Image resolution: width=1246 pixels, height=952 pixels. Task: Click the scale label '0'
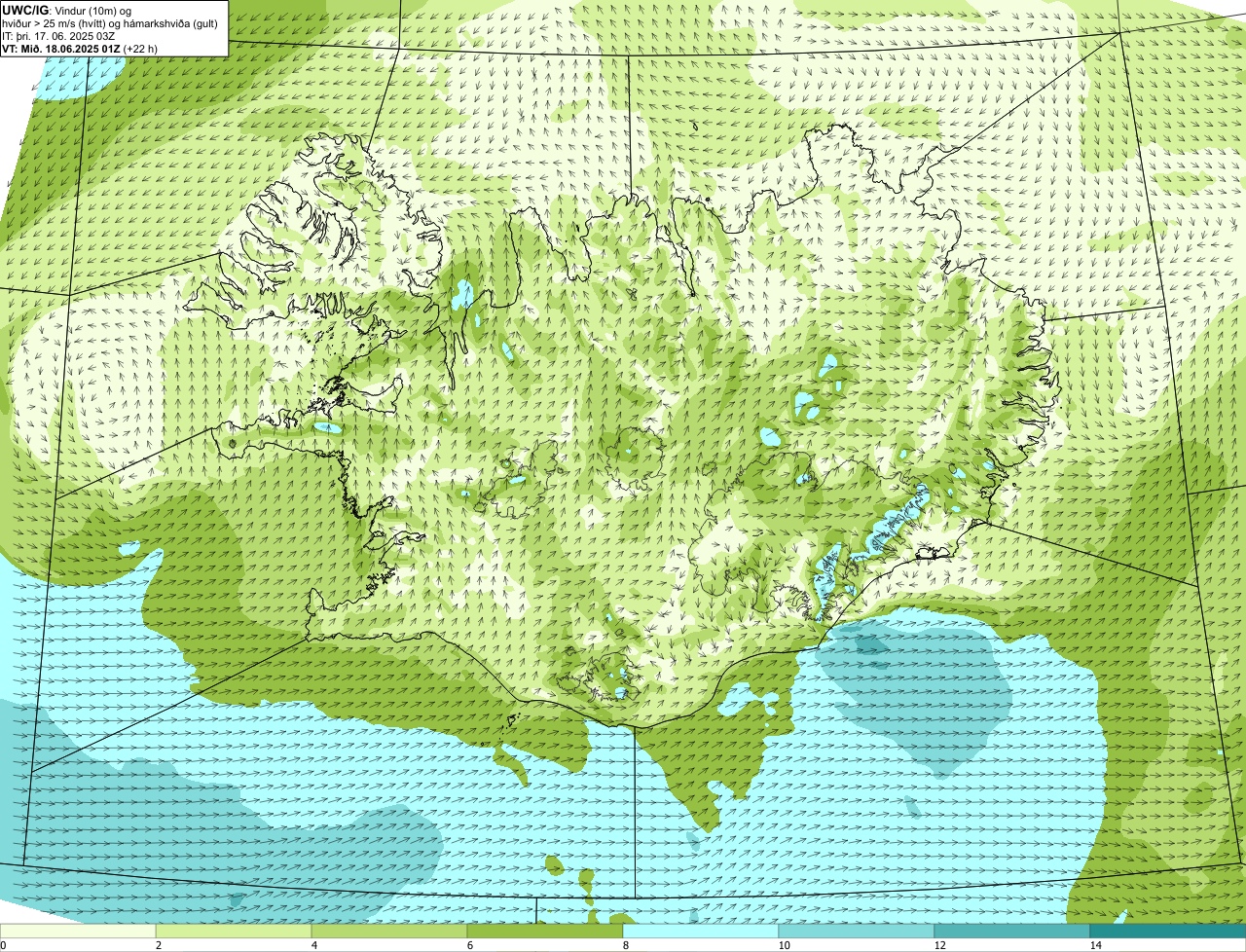click(3, 945)
